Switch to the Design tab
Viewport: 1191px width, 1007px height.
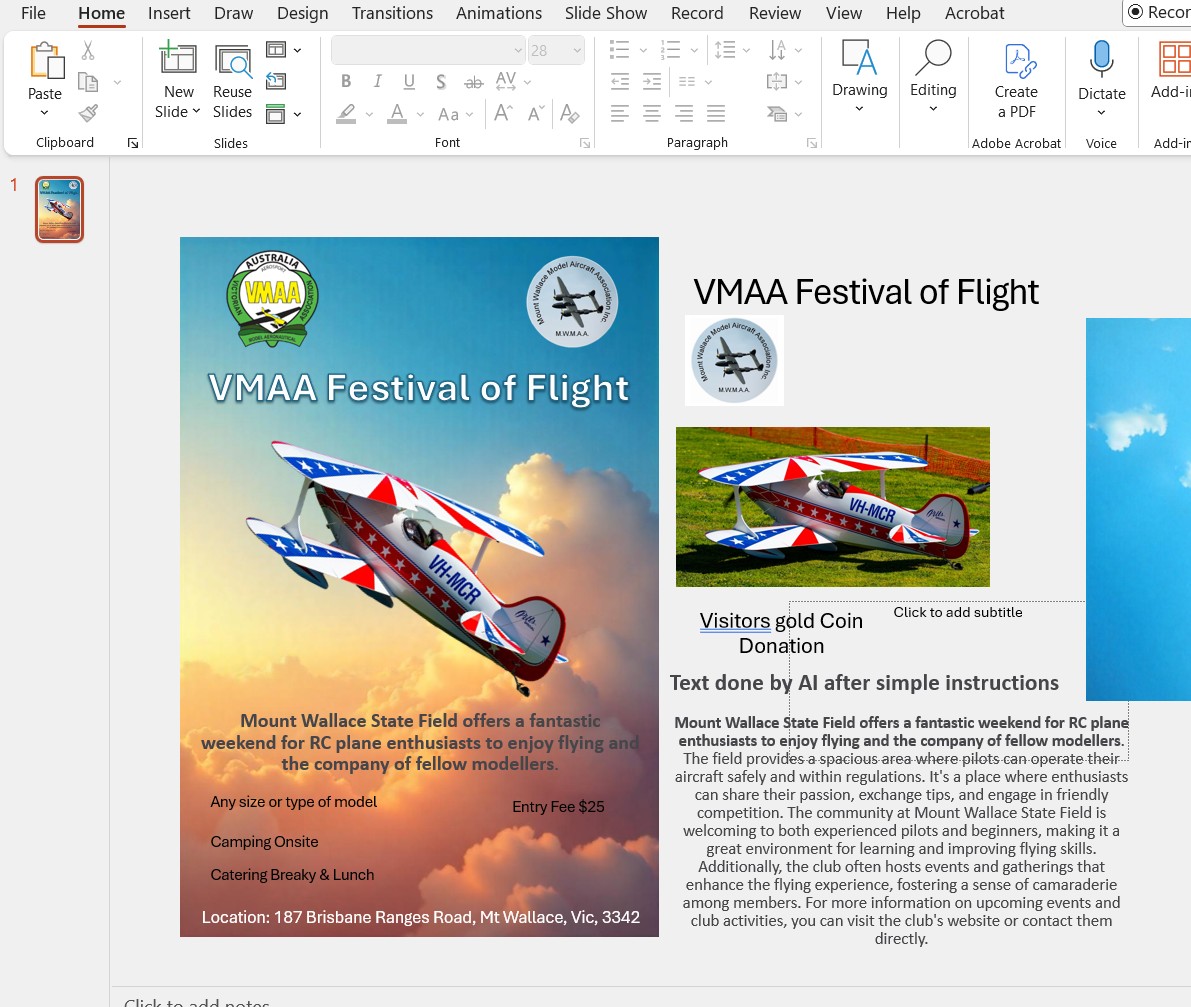302,13
